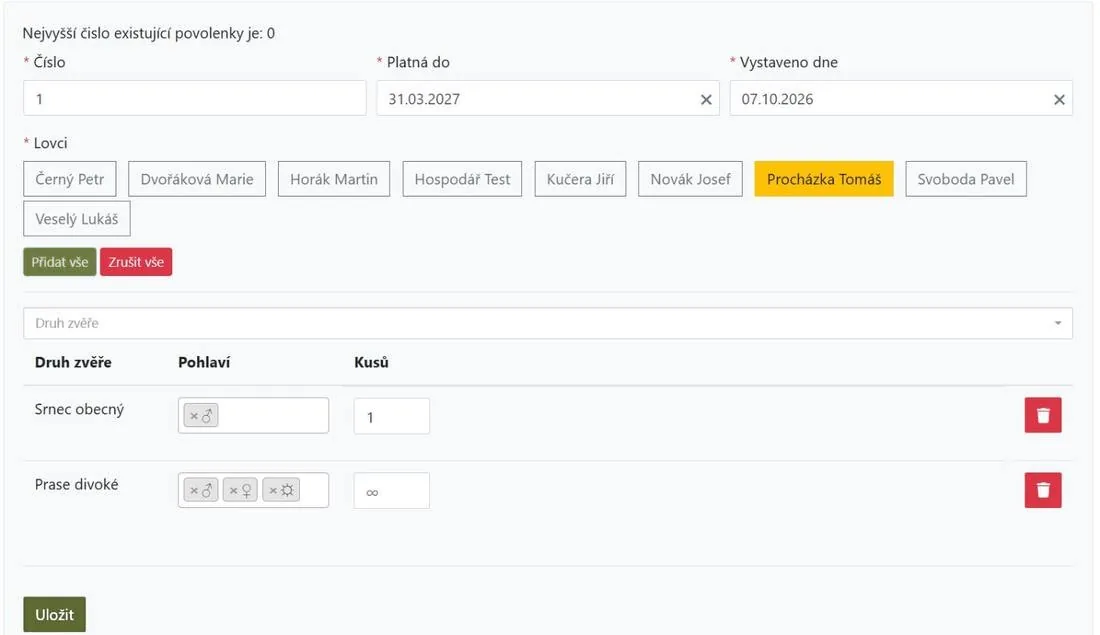
Task: Select hunter Hospodář Test
Action: (462, 179)
